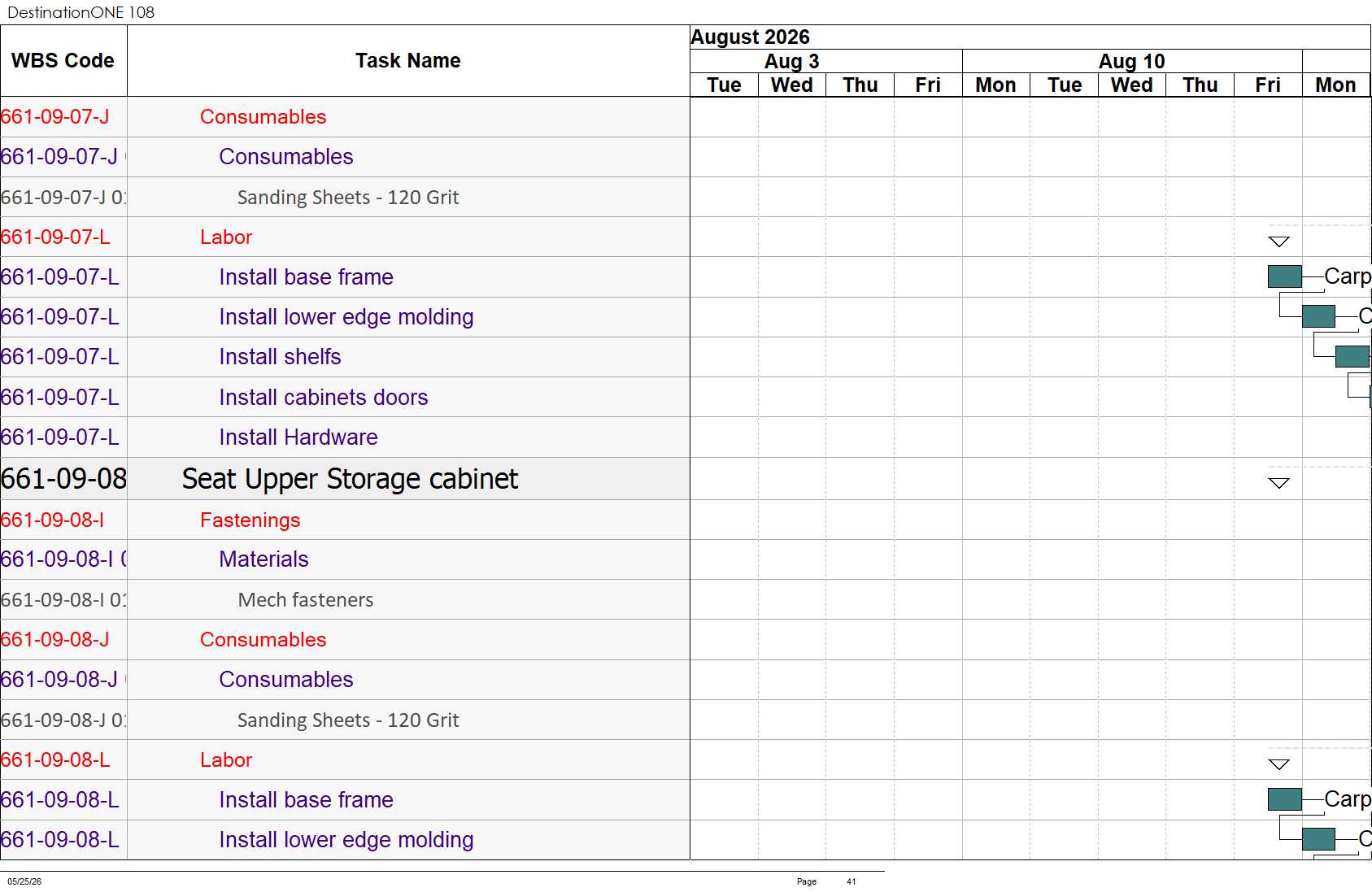Click the Fri day header under Aug 10
Viewport: 1372px width, 892px height.
(1268, 85)
